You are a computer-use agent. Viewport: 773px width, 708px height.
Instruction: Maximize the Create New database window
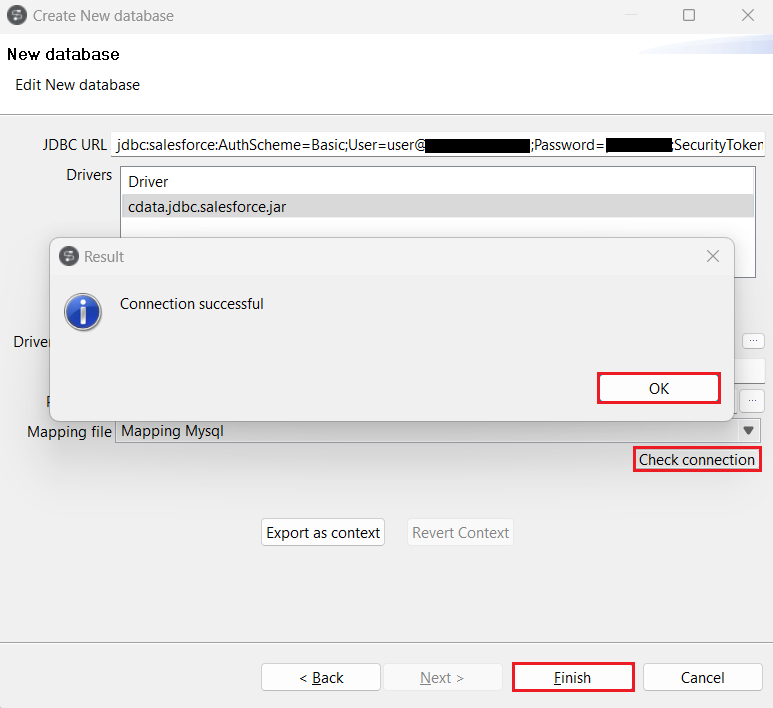point(689,16)
